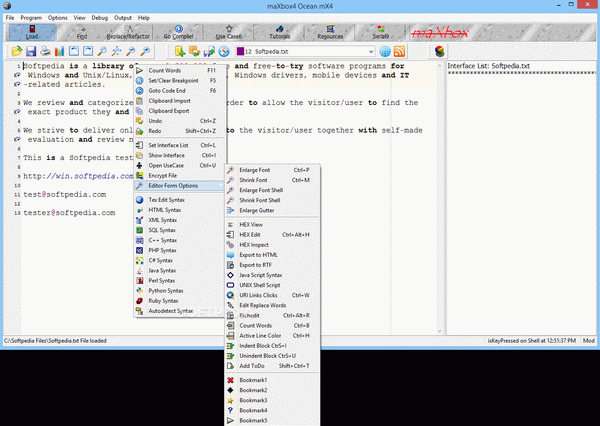Click the printer icon
The height and width of the screenshot is (426, 600).
(45, 51)
